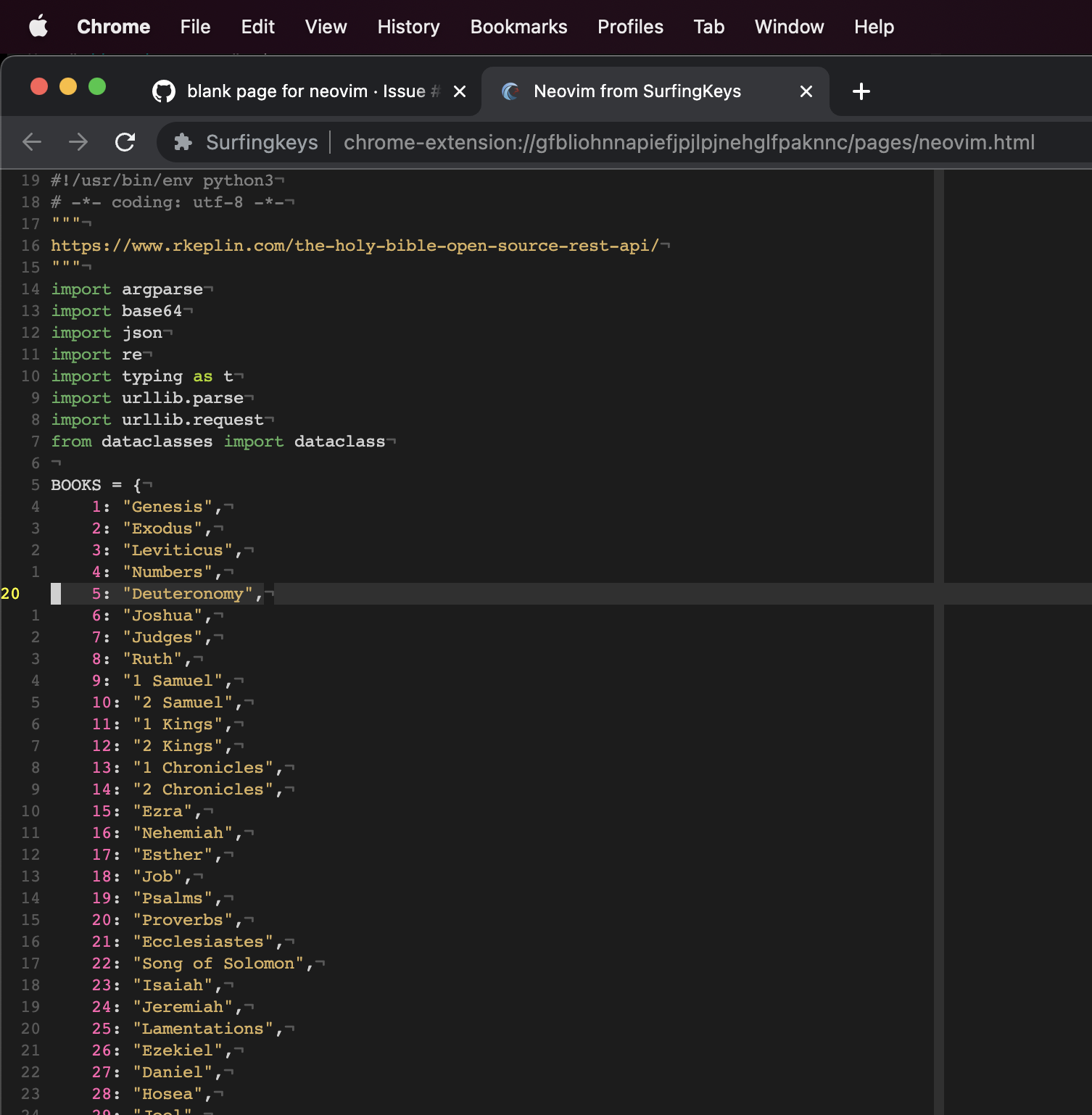
Task: Close the GitHub issue tab
Action: click(x=459, y=91)
